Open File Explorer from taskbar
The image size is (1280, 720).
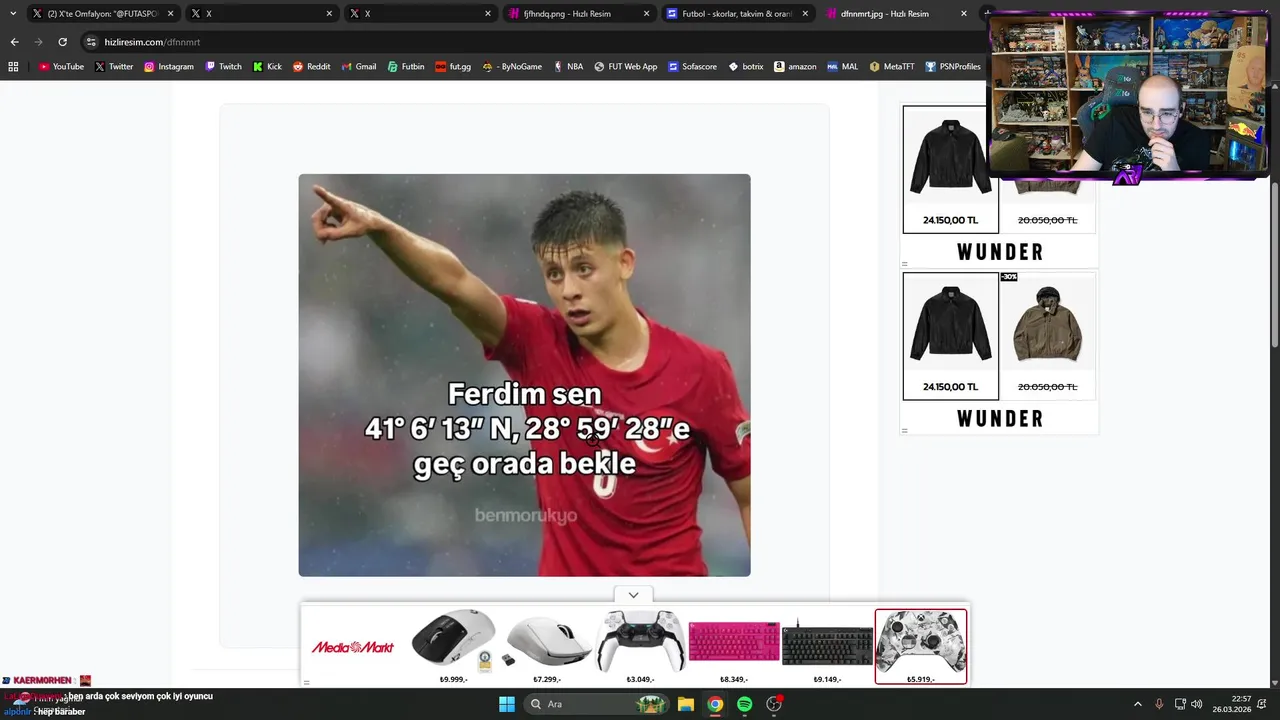pyautogui.click(x=686, y=704)
